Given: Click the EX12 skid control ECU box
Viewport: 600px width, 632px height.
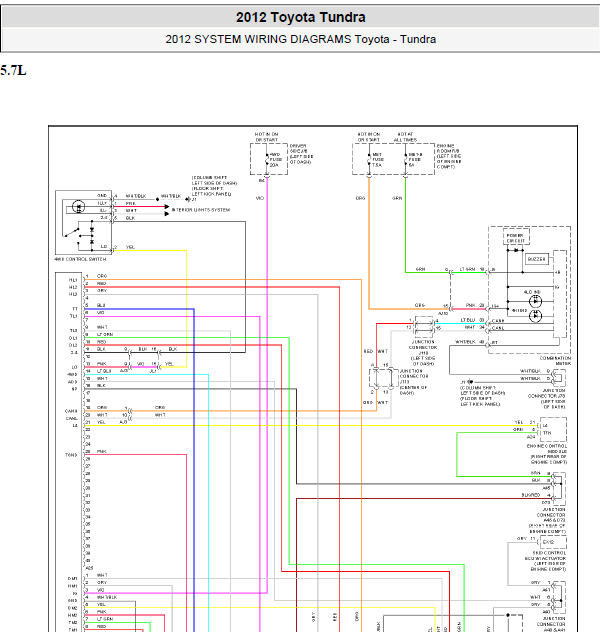Looking at the screenshot, I should [x=552, y=542].
